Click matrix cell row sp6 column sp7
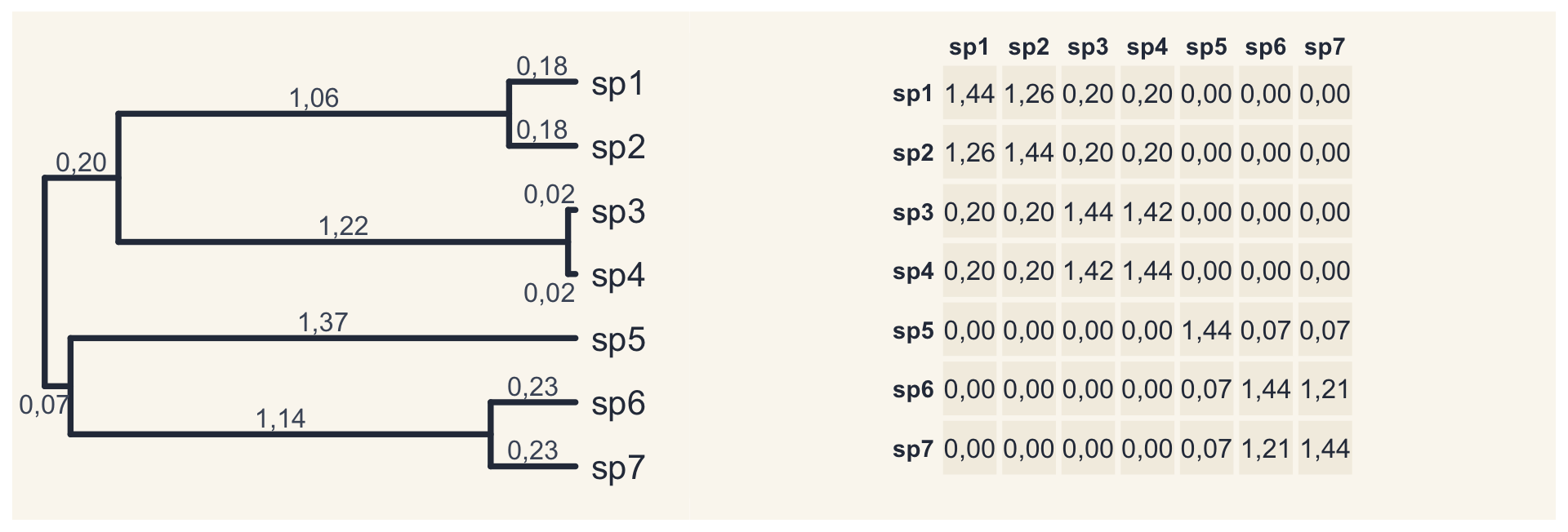The image size is (1568, 532). point(1325,389)
